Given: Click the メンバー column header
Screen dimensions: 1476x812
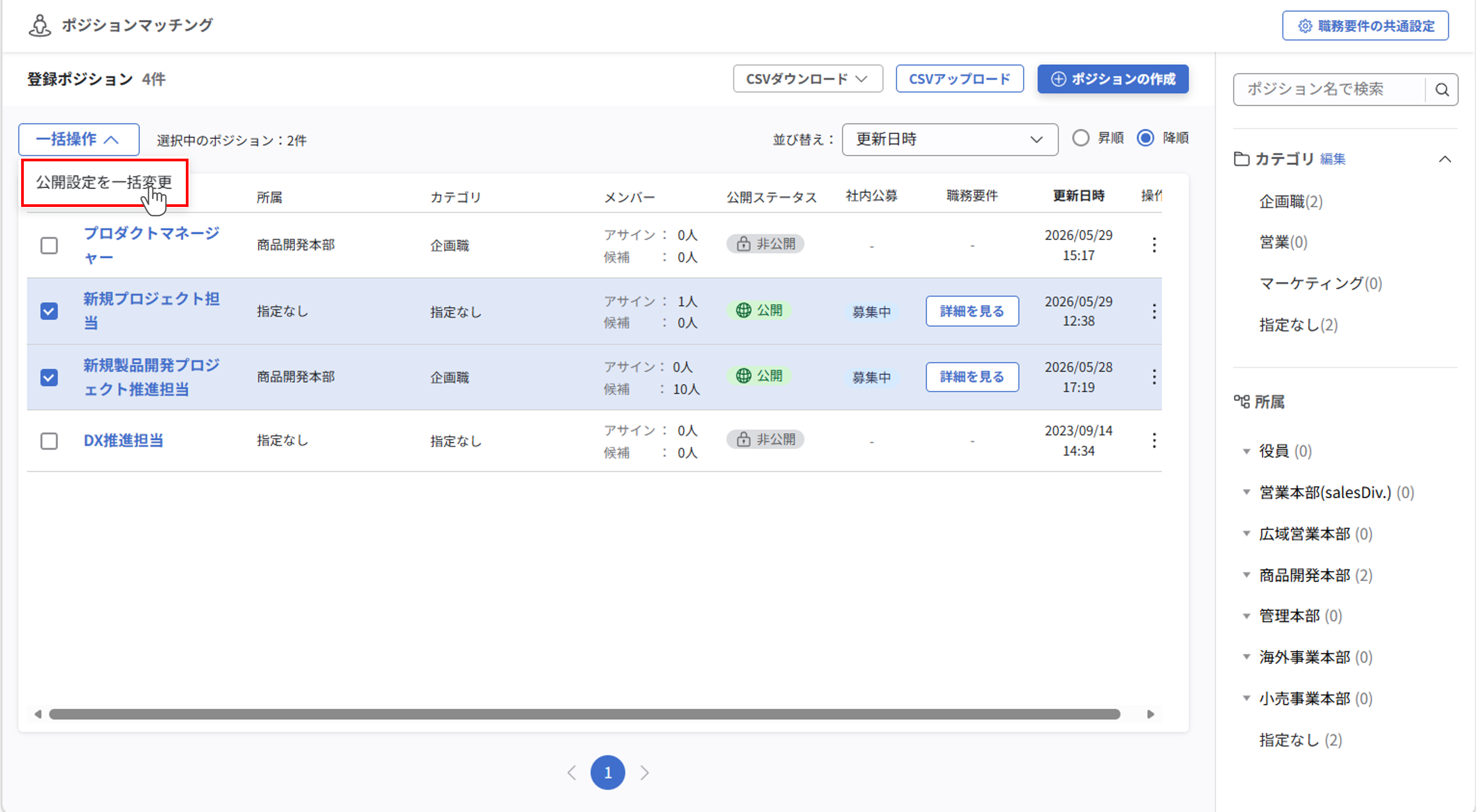Looking at the screenshot, I should (629, 197).
